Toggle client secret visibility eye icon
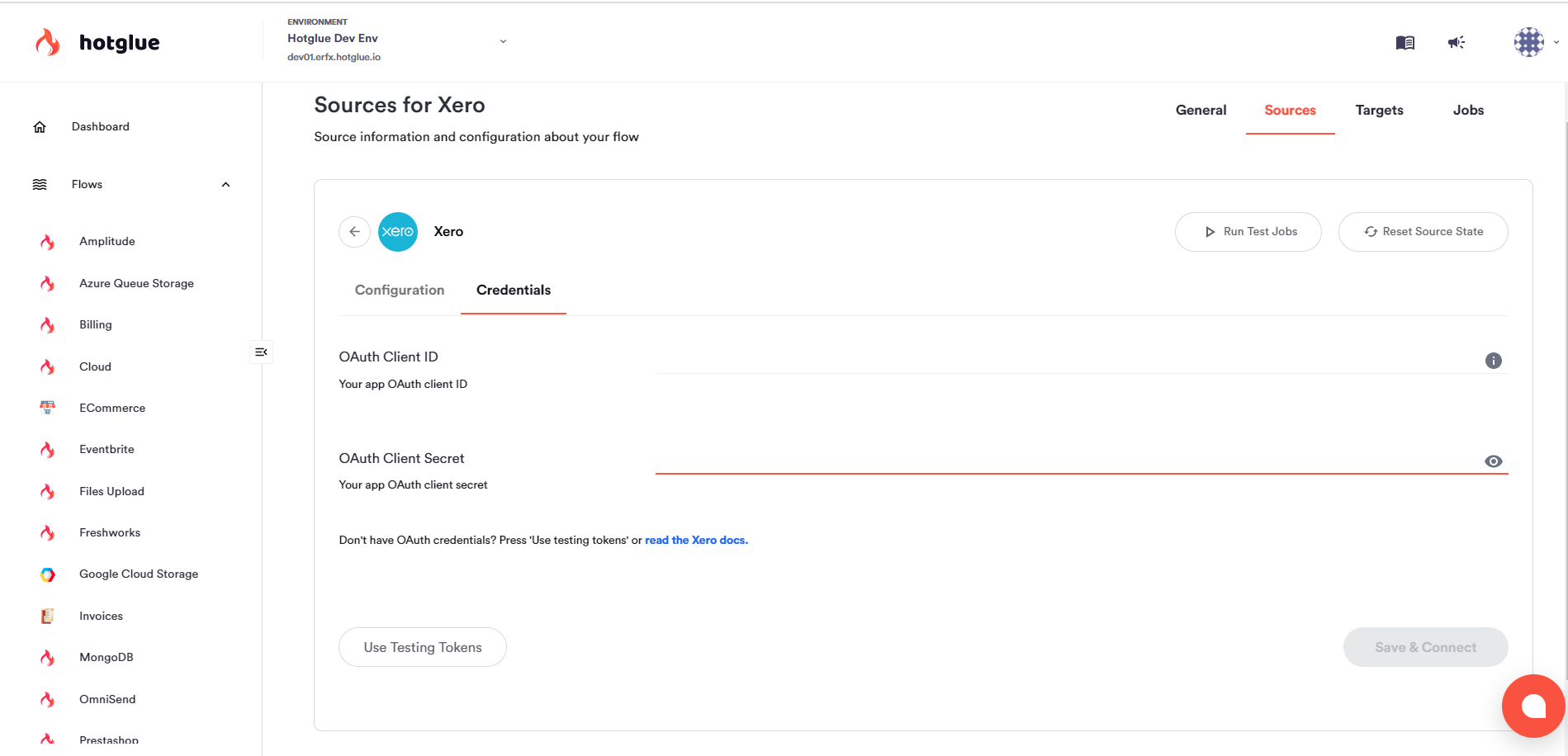Screen dimensions: 1568x756 [1493, 461]
